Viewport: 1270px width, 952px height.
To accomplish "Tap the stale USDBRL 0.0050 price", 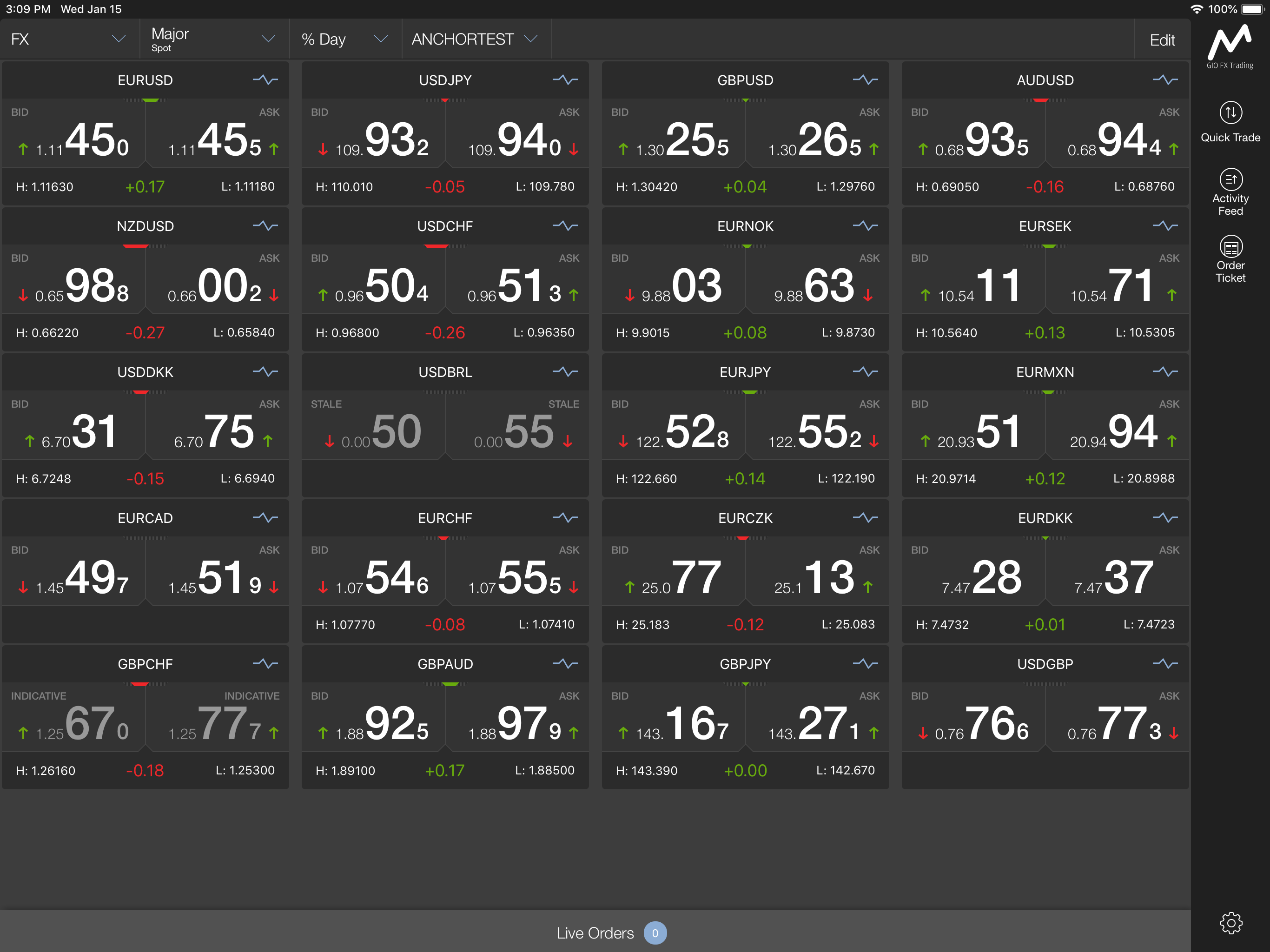I will (373, 425).
